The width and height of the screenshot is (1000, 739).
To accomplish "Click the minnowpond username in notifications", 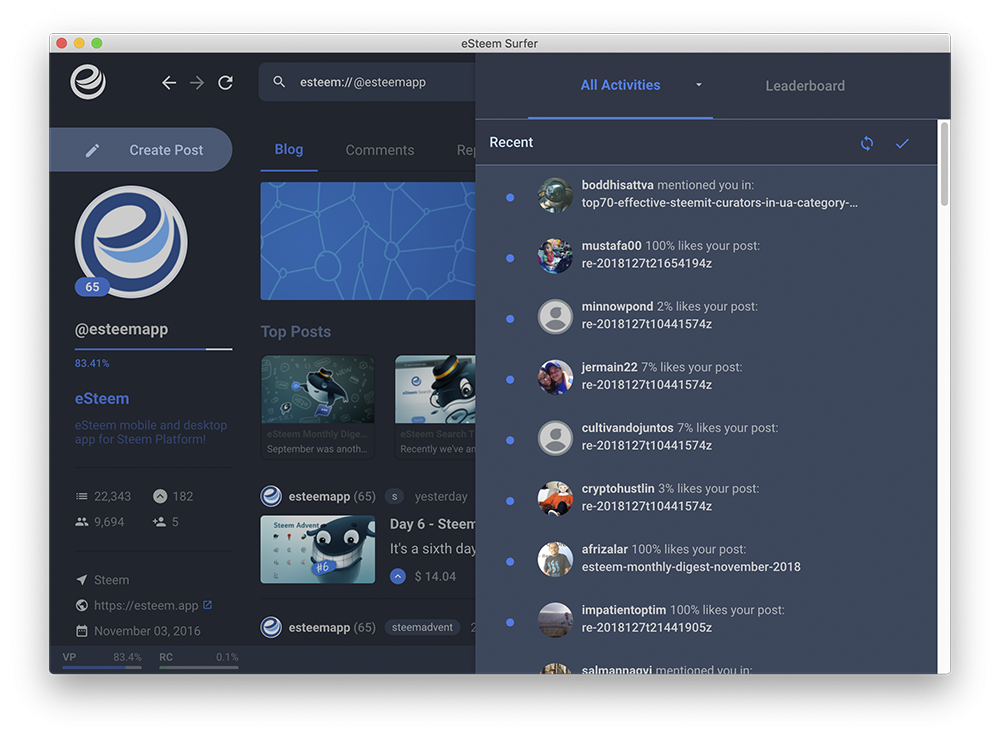I will click(x=617, y=307).
